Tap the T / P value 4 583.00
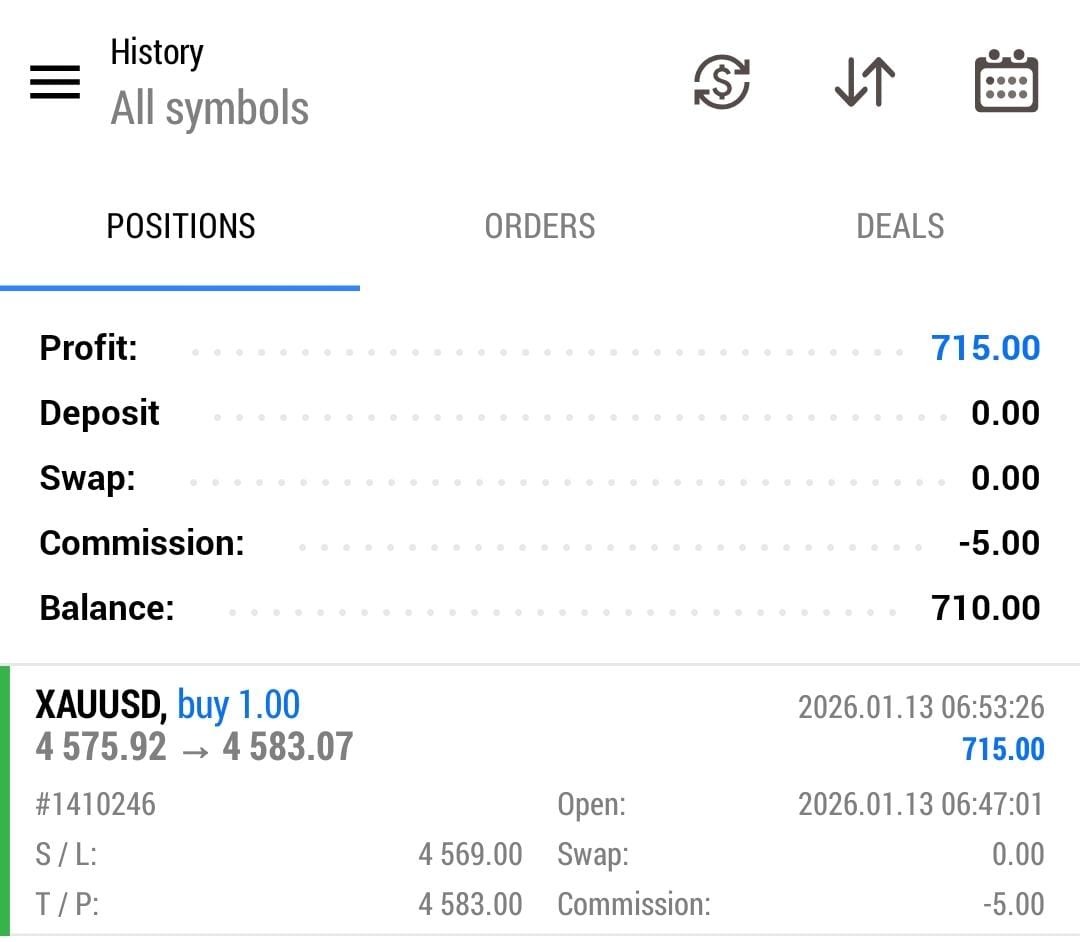Image resolution: width=1080 pixels, height=942 pixels. tap(470, 904)
